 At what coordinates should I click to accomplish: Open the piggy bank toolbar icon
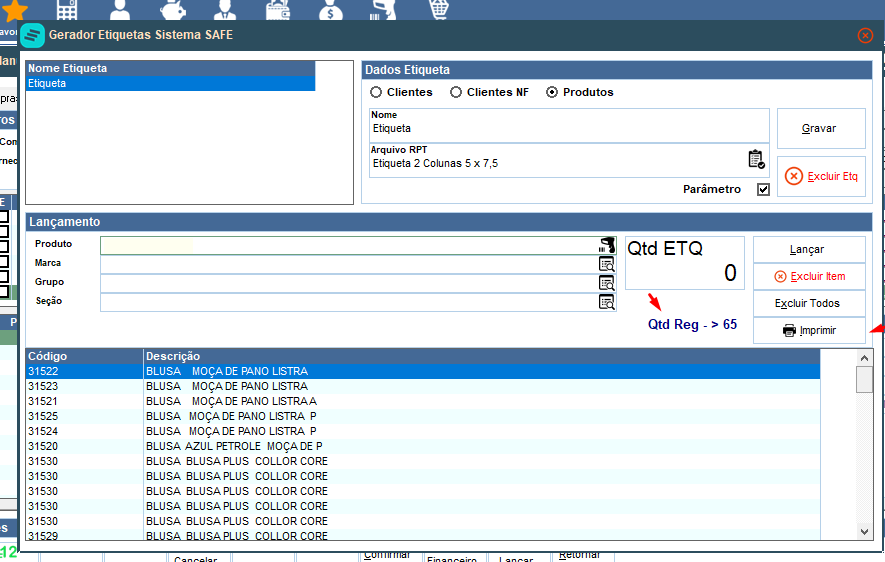point(173,10)
